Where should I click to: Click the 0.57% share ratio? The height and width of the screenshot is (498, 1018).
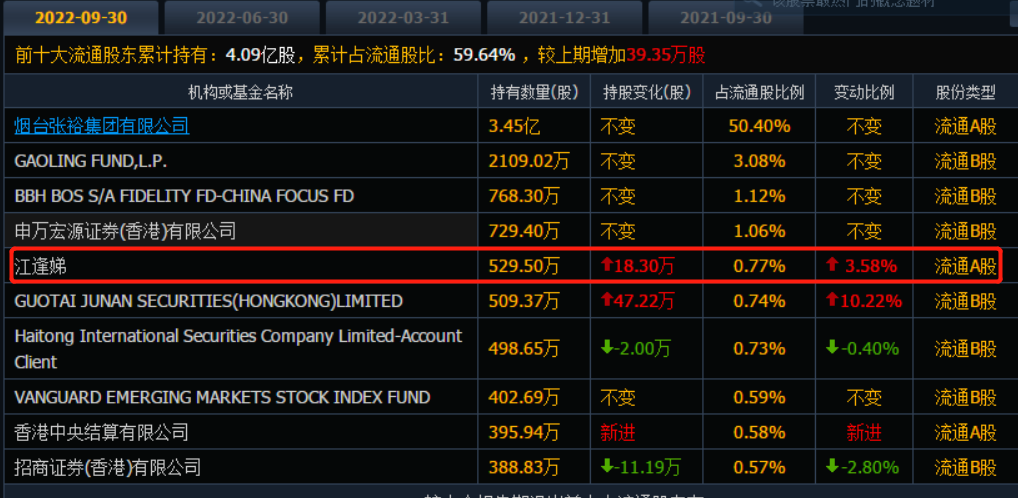point(760,467)
